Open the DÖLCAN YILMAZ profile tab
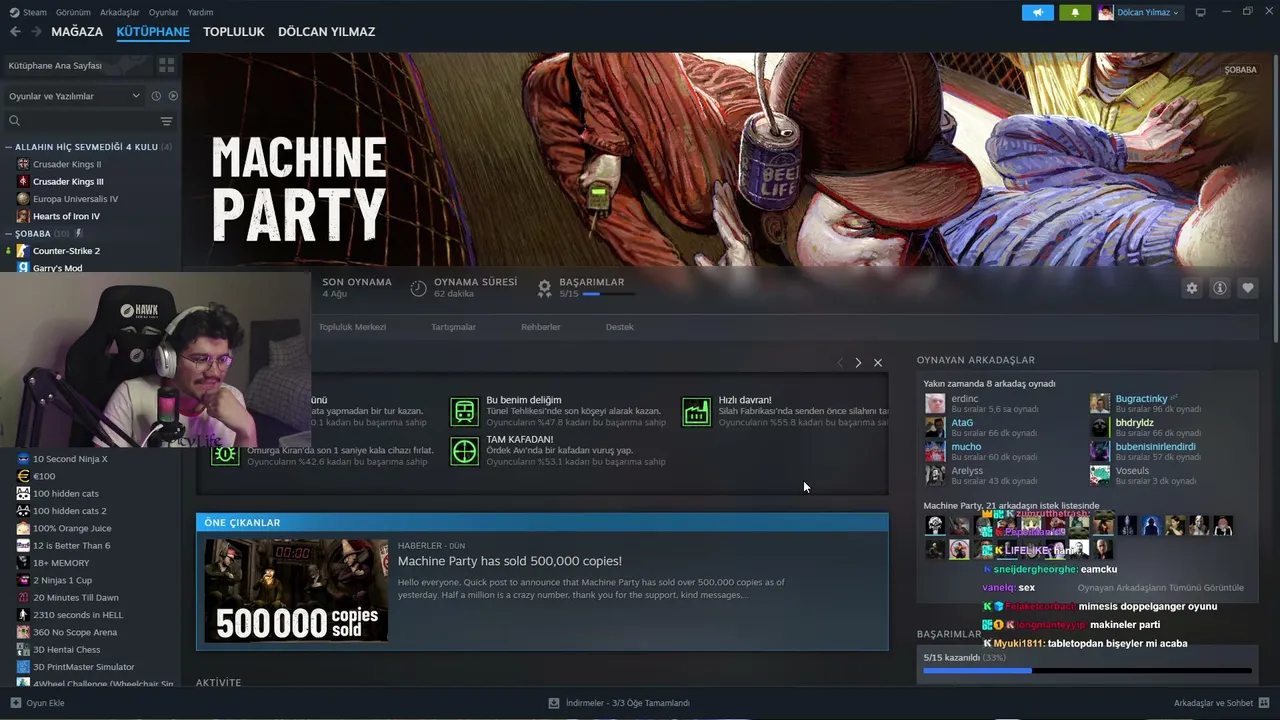 327,32
